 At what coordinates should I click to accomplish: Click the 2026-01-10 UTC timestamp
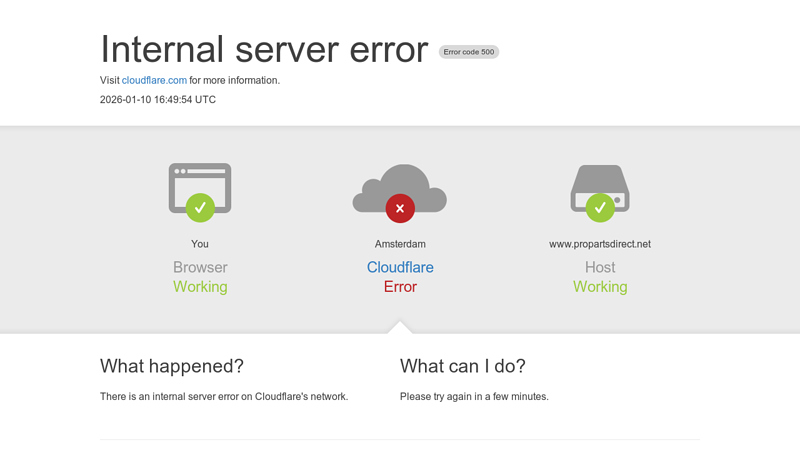point(158,99)
